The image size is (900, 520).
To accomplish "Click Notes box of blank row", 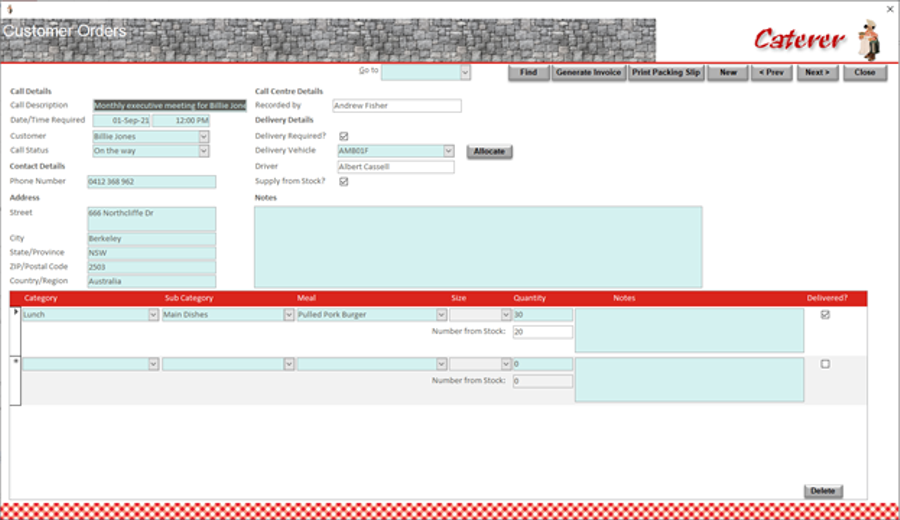I will click(x=689, y=380).
